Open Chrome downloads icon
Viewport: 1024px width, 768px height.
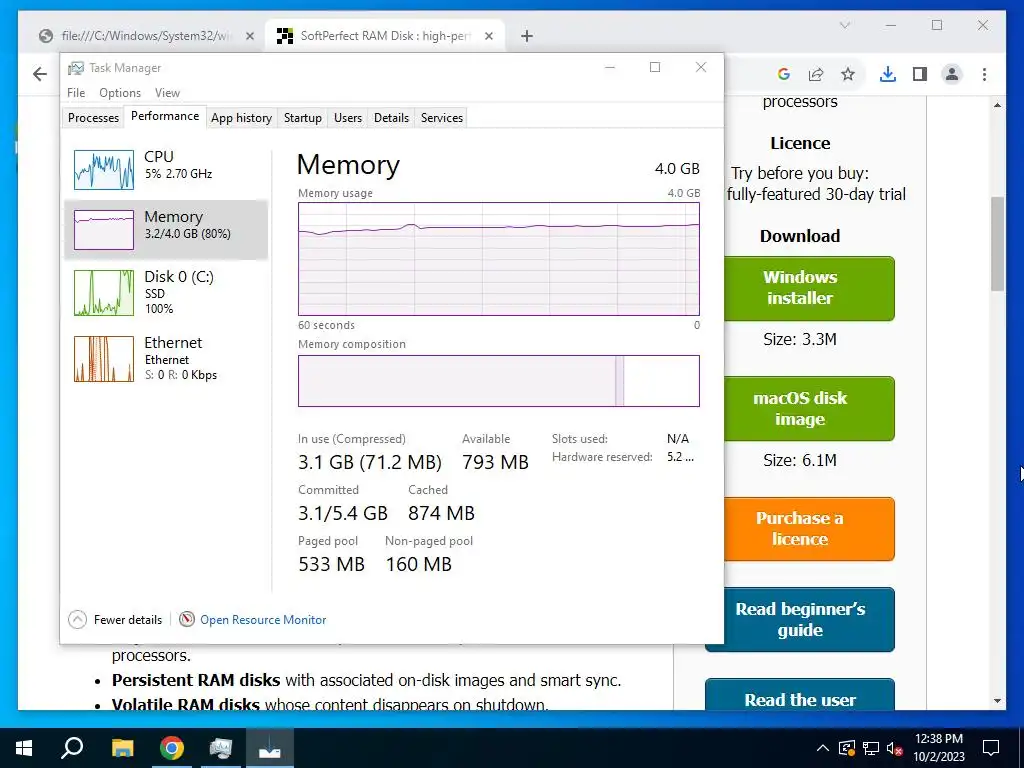click(888, 74)
